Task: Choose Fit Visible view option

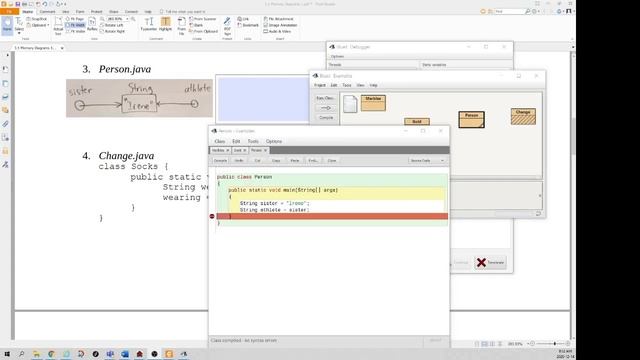Action: click(x=76, y=31)
